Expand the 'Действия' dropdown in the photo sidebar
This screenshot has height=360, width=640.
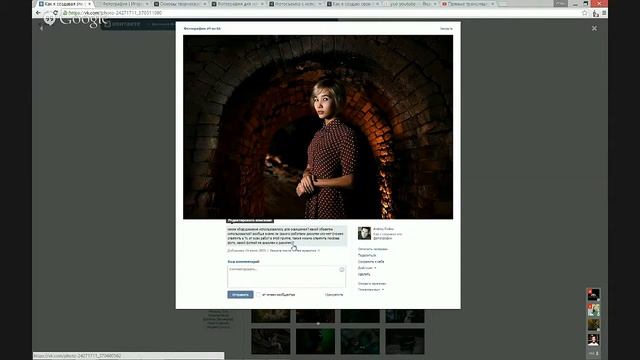click(x=367, y=268)
